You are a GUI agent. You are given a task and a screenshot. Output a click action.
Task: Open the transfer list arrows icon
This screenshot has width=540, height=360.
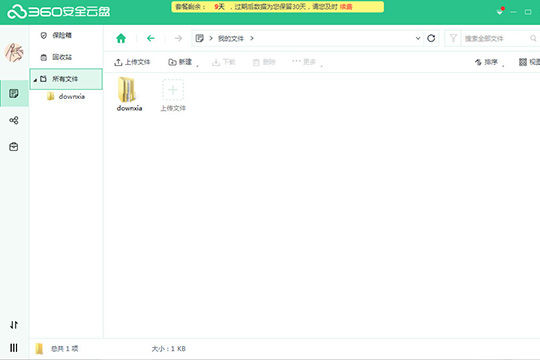click(14, 325)
